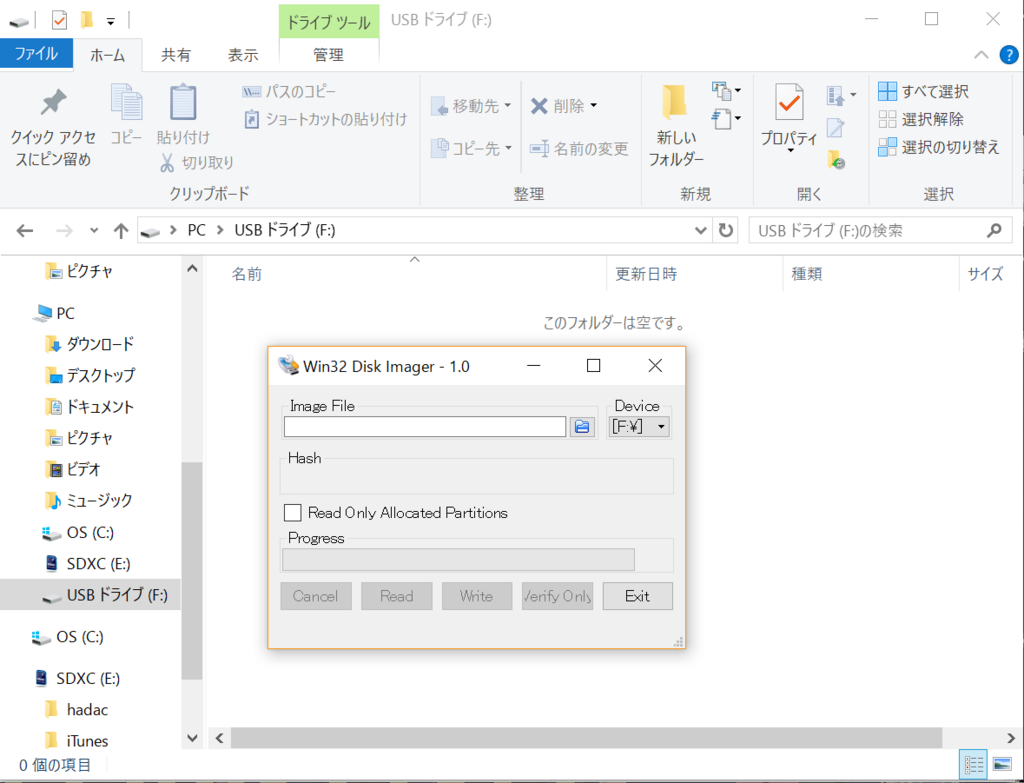Open the easy access dropdown icon

726,119
